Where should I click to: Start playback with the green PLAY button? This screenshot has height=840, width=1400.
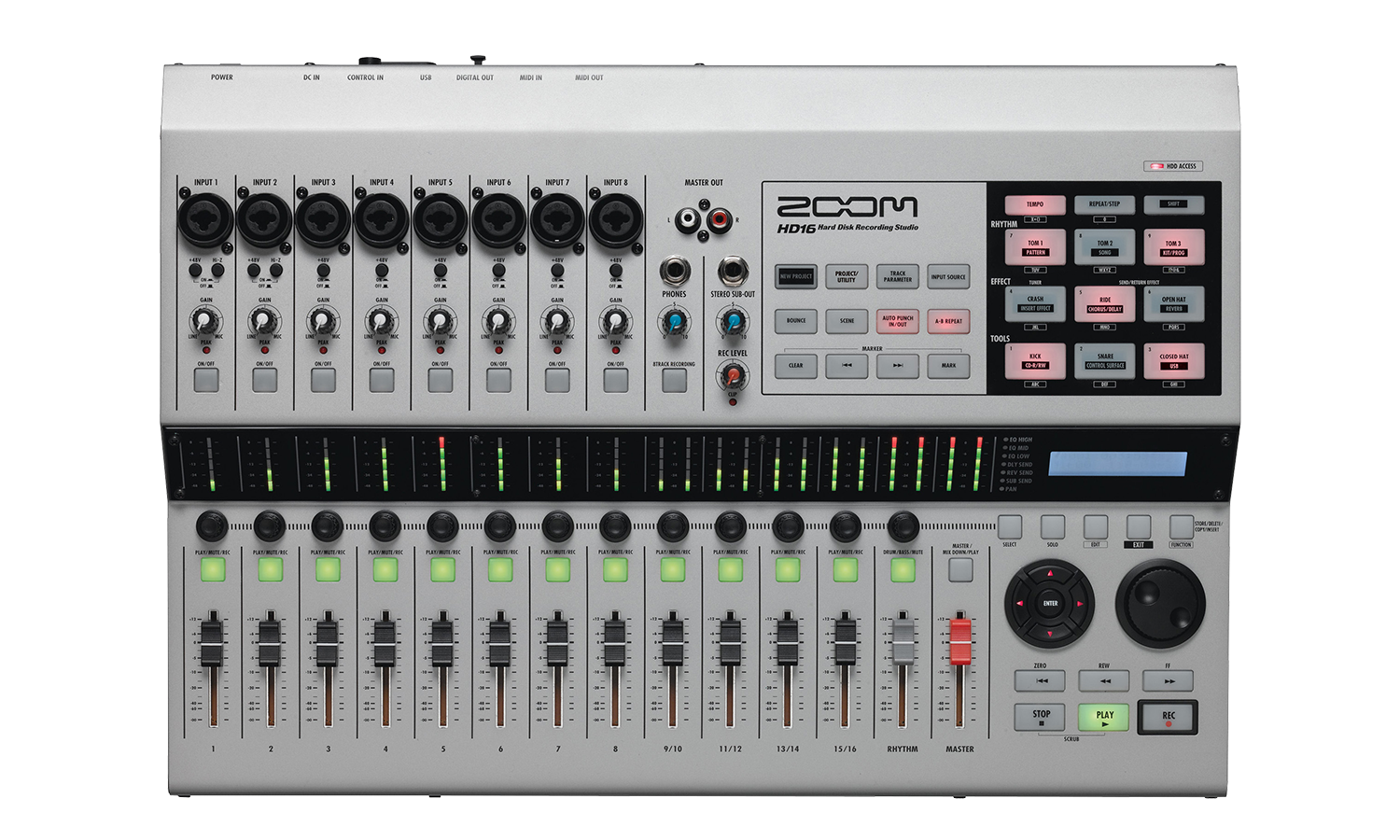pyautogui.click(x=1104, y=717)
